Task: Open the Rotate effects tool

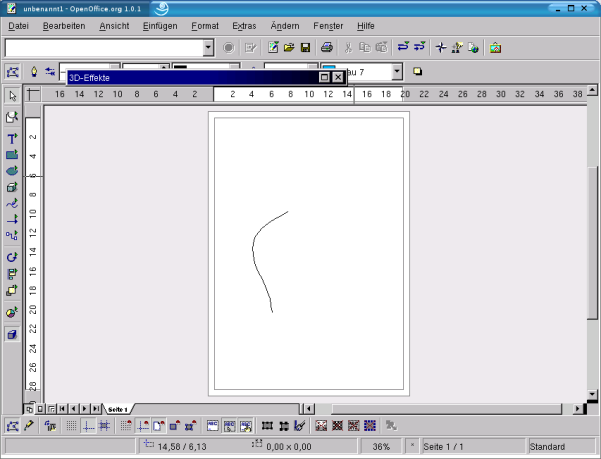Action: click(x=12, y=257)
